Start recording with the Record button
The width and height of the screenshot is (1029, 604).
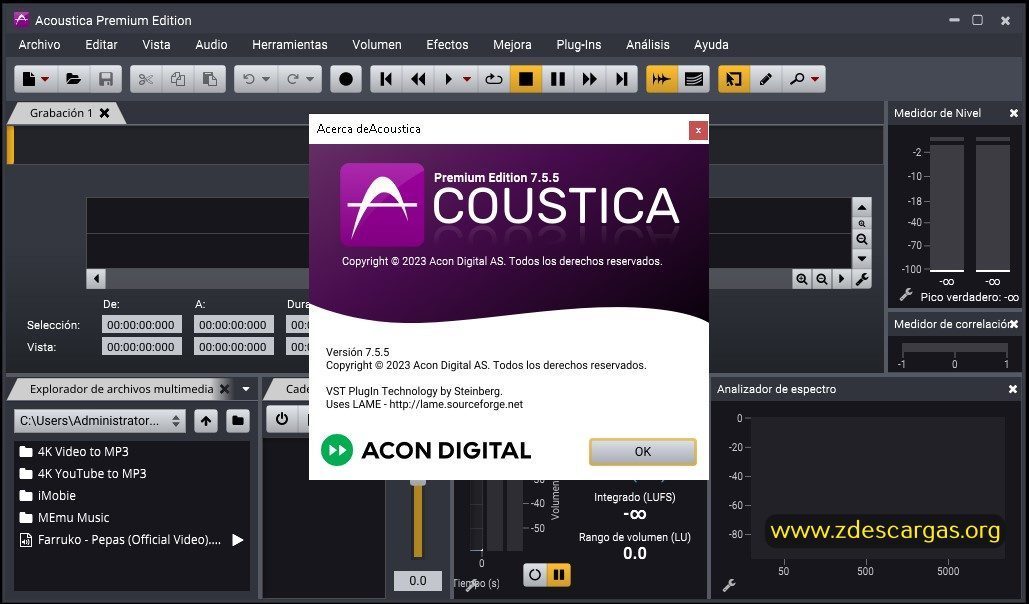point(346,79)
